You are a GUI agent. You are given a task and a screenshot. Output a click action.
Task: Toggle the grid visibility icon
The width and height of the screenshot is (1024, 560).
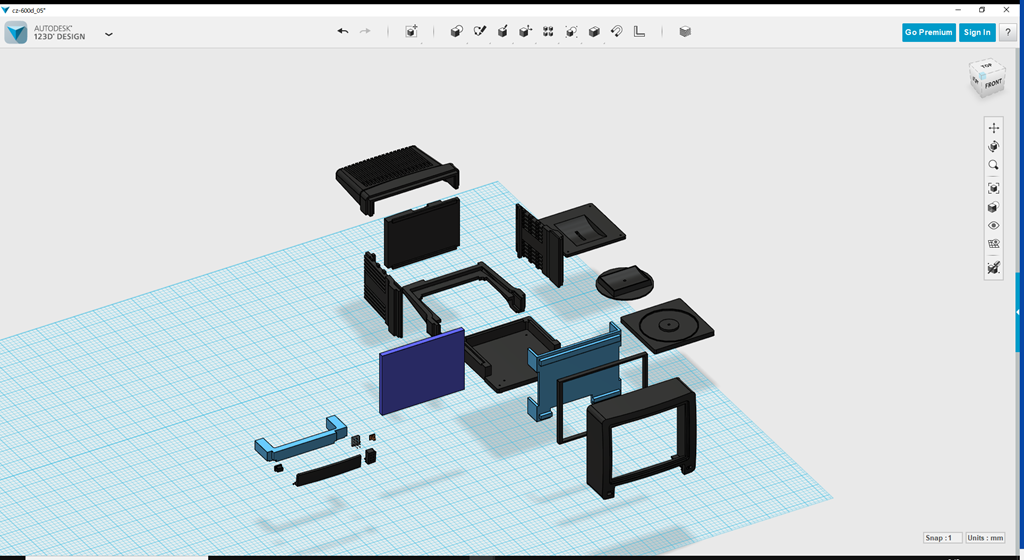993,244
